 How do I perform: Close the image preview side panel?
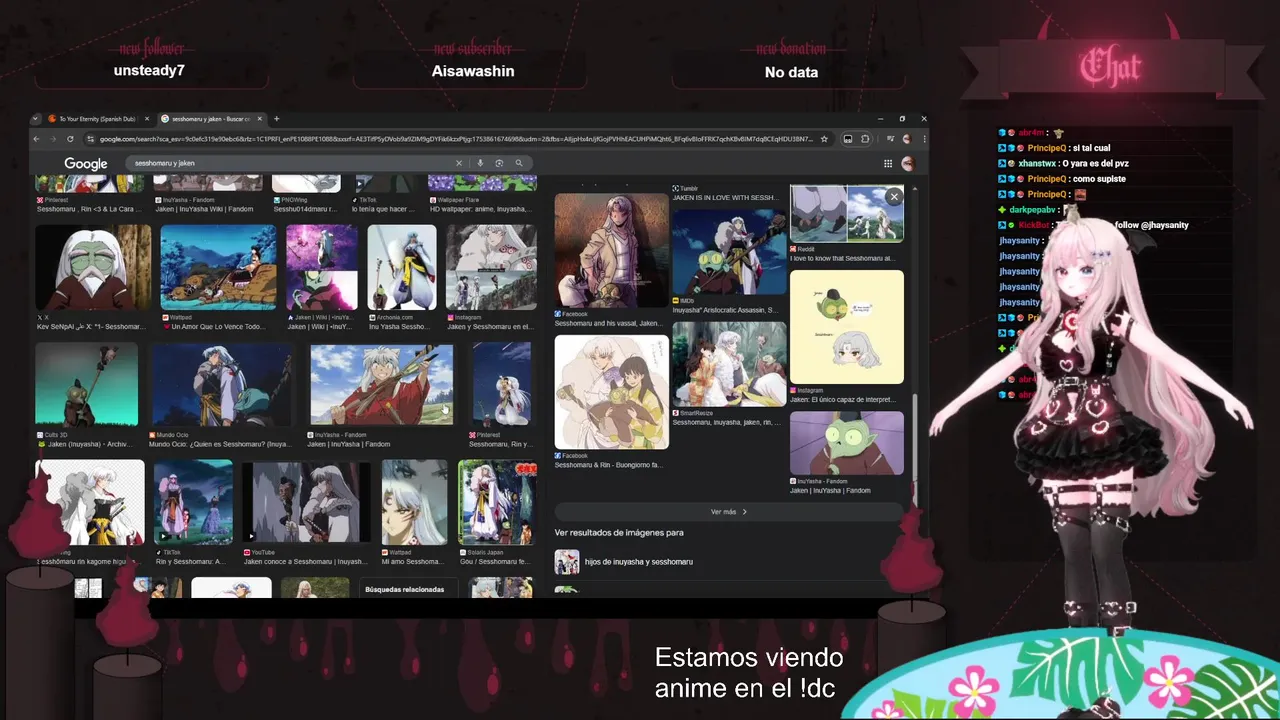894,197
